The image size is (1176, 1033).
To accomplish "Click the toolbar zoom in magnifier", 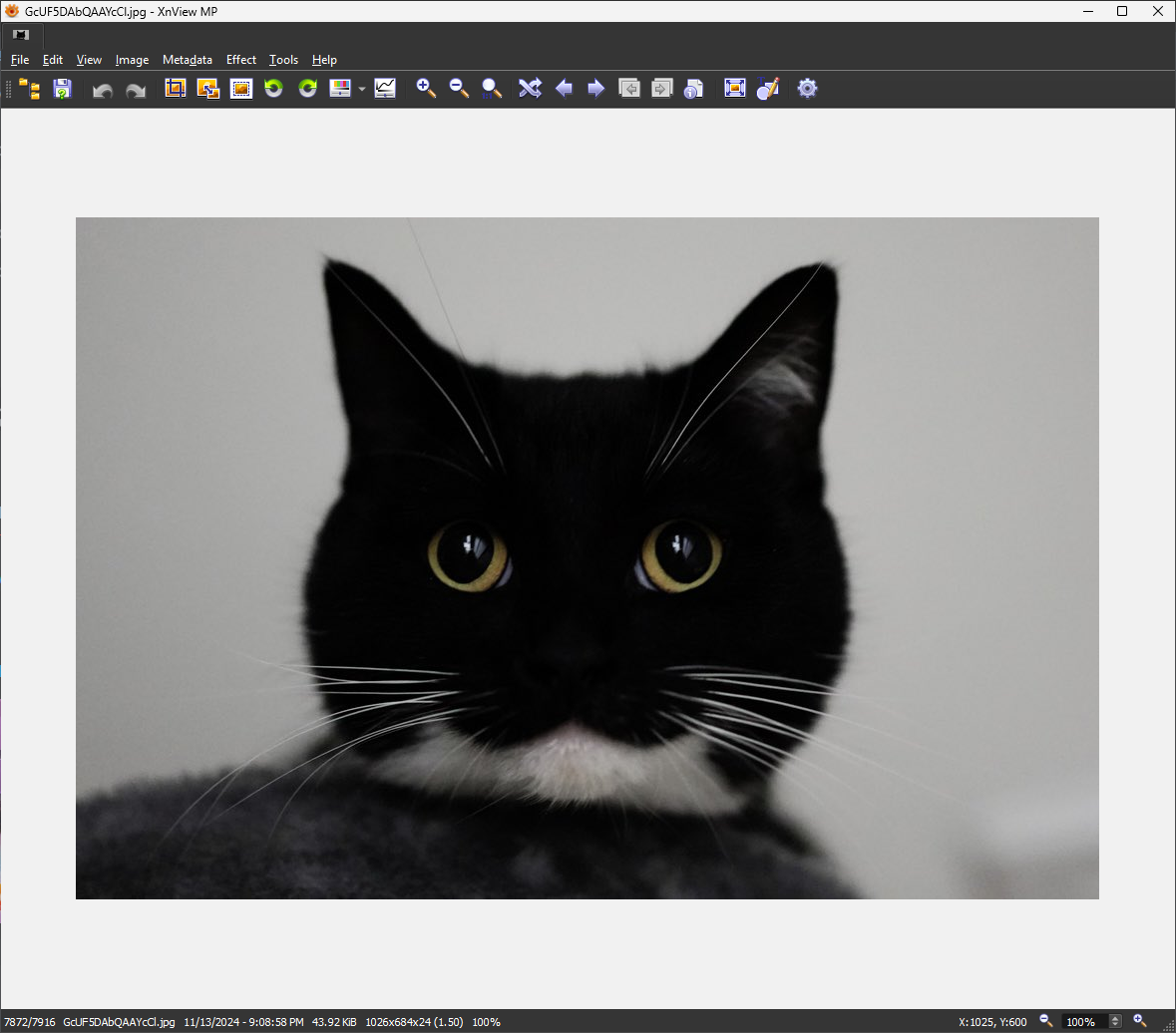I will tap(426, 89).
